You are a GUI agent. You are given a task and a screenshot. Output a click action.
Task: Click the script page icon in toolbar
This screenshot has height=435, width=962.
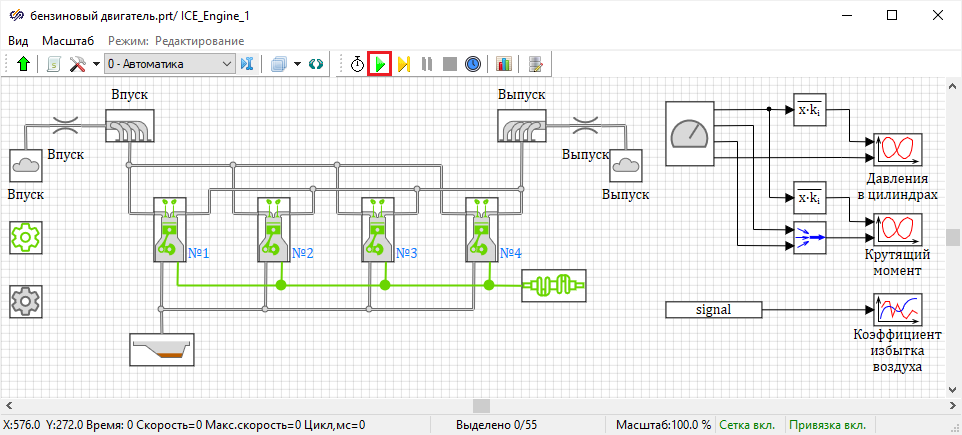54,64
